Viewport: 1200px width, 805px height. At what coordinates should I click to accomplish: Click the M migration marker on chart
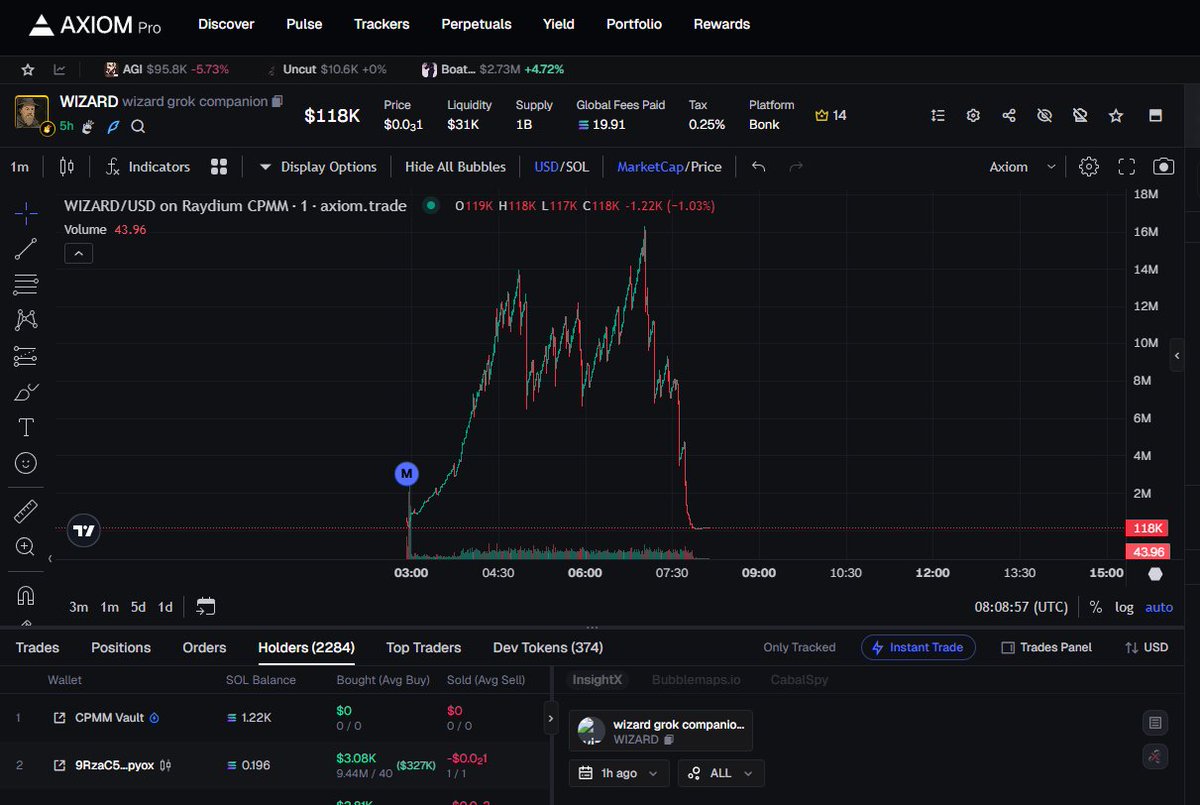coord(406,473)
